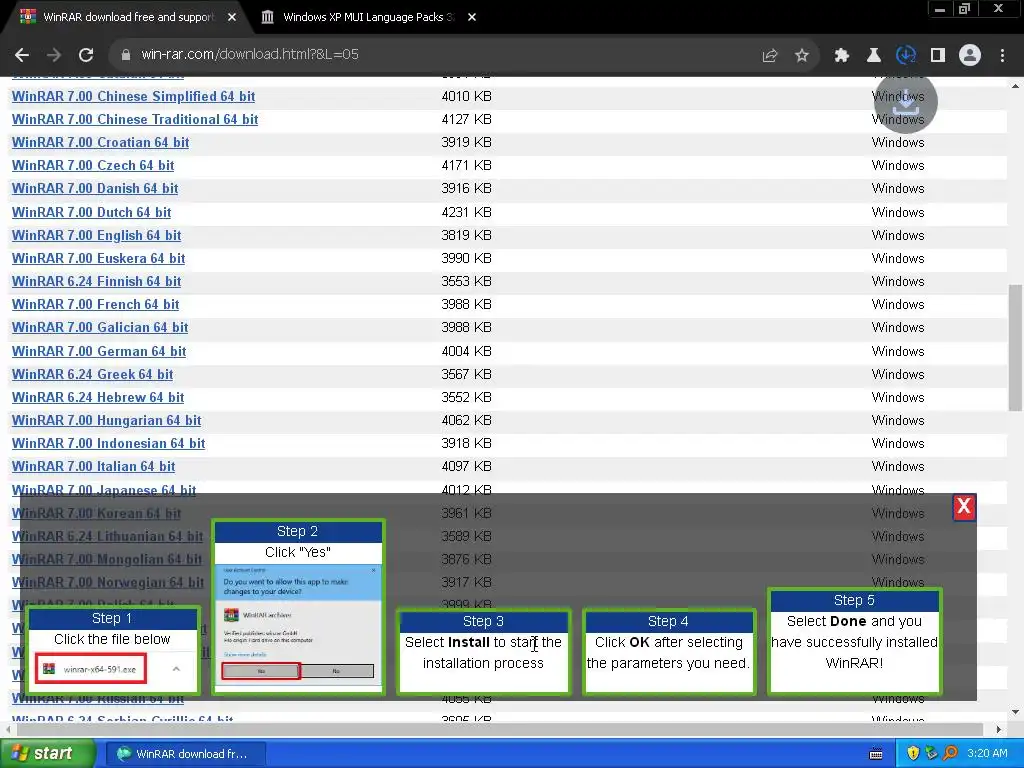Image resolution: width=1024 pixels, height=768 pixels.
Task: Share this page icon in address bar
Action: (x=770, y=56)
